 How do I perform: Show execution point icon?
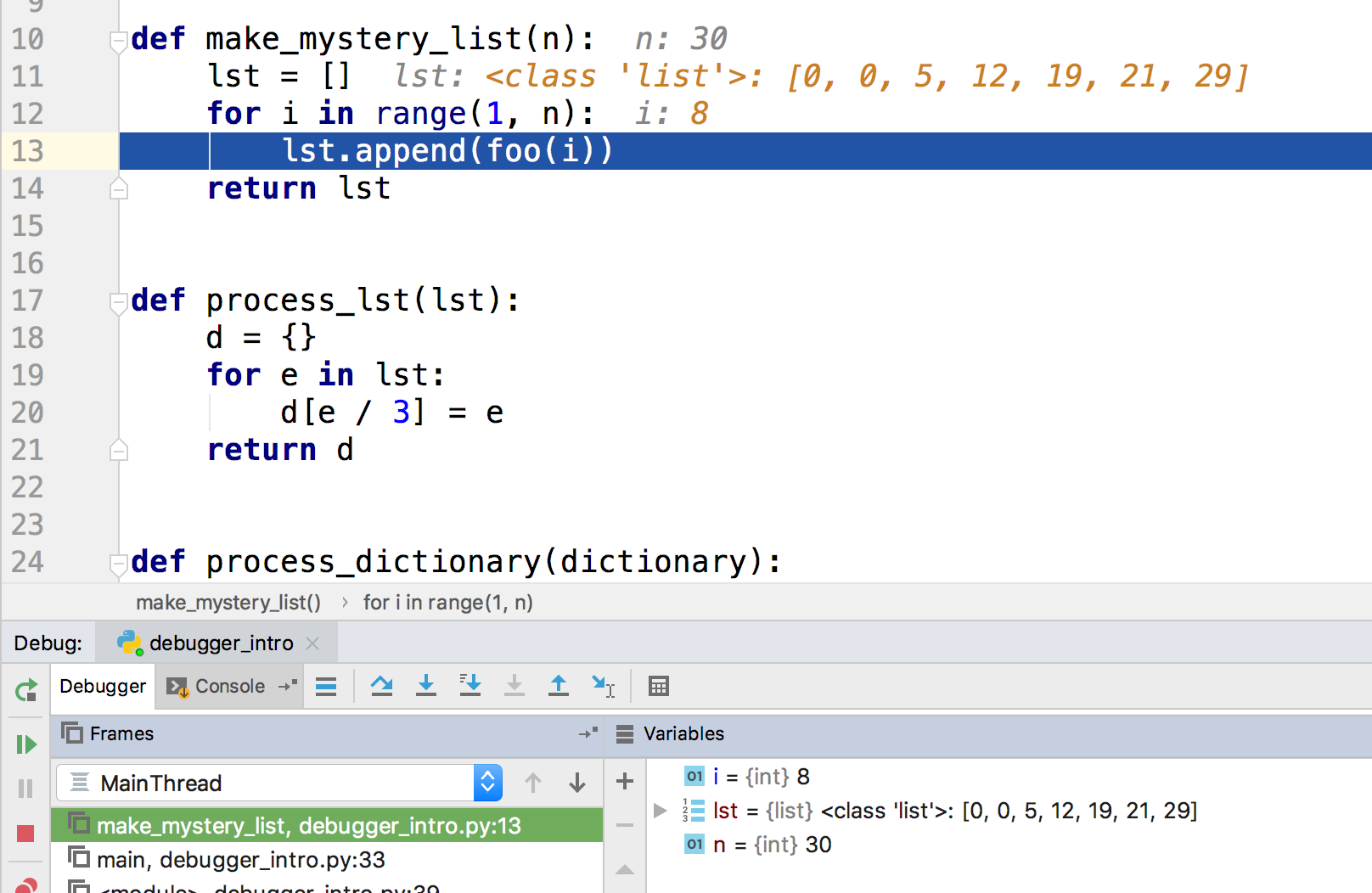click(x=326, y=687)
